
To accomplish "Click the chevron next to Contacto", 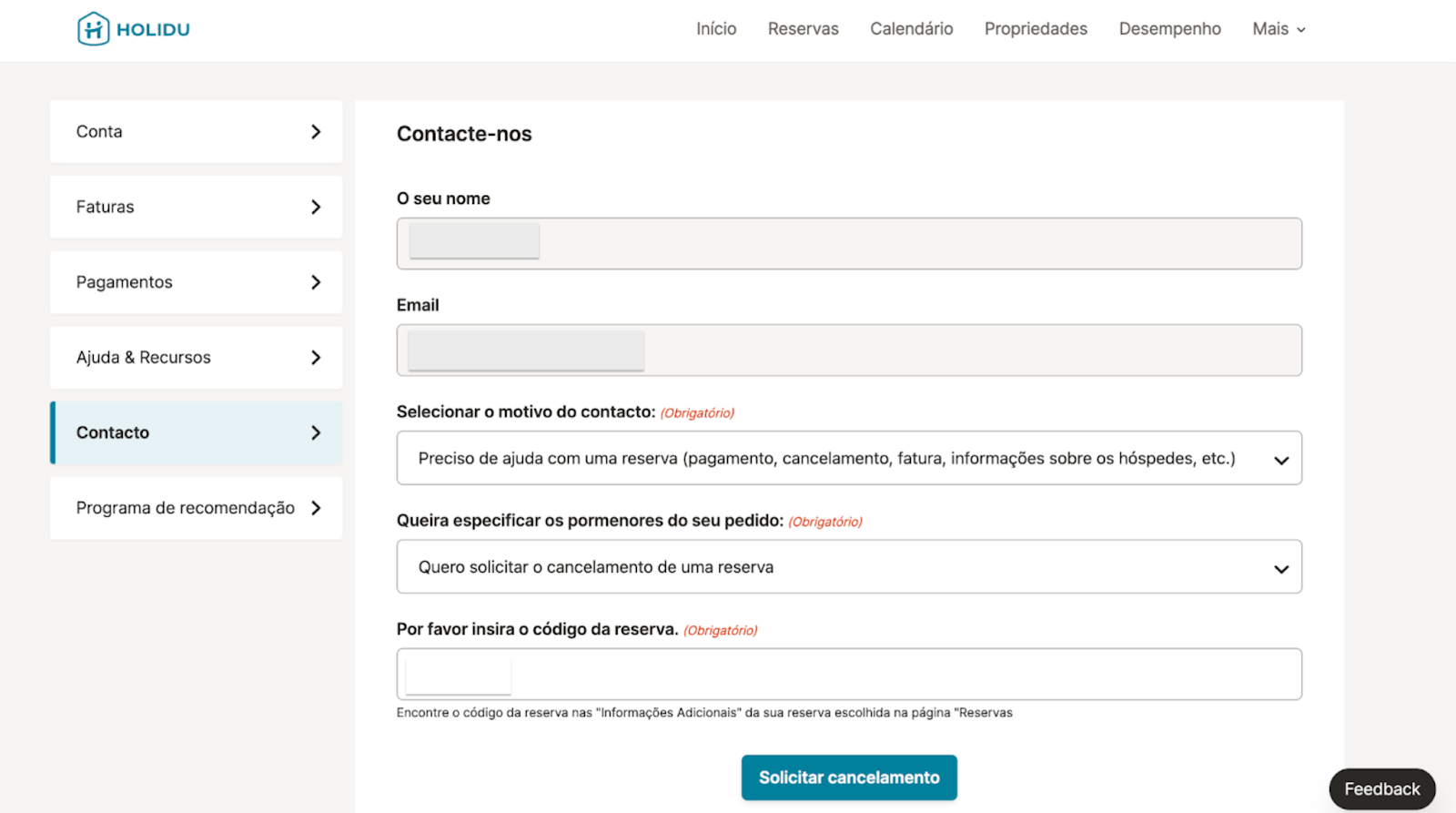I will (316, 432).
